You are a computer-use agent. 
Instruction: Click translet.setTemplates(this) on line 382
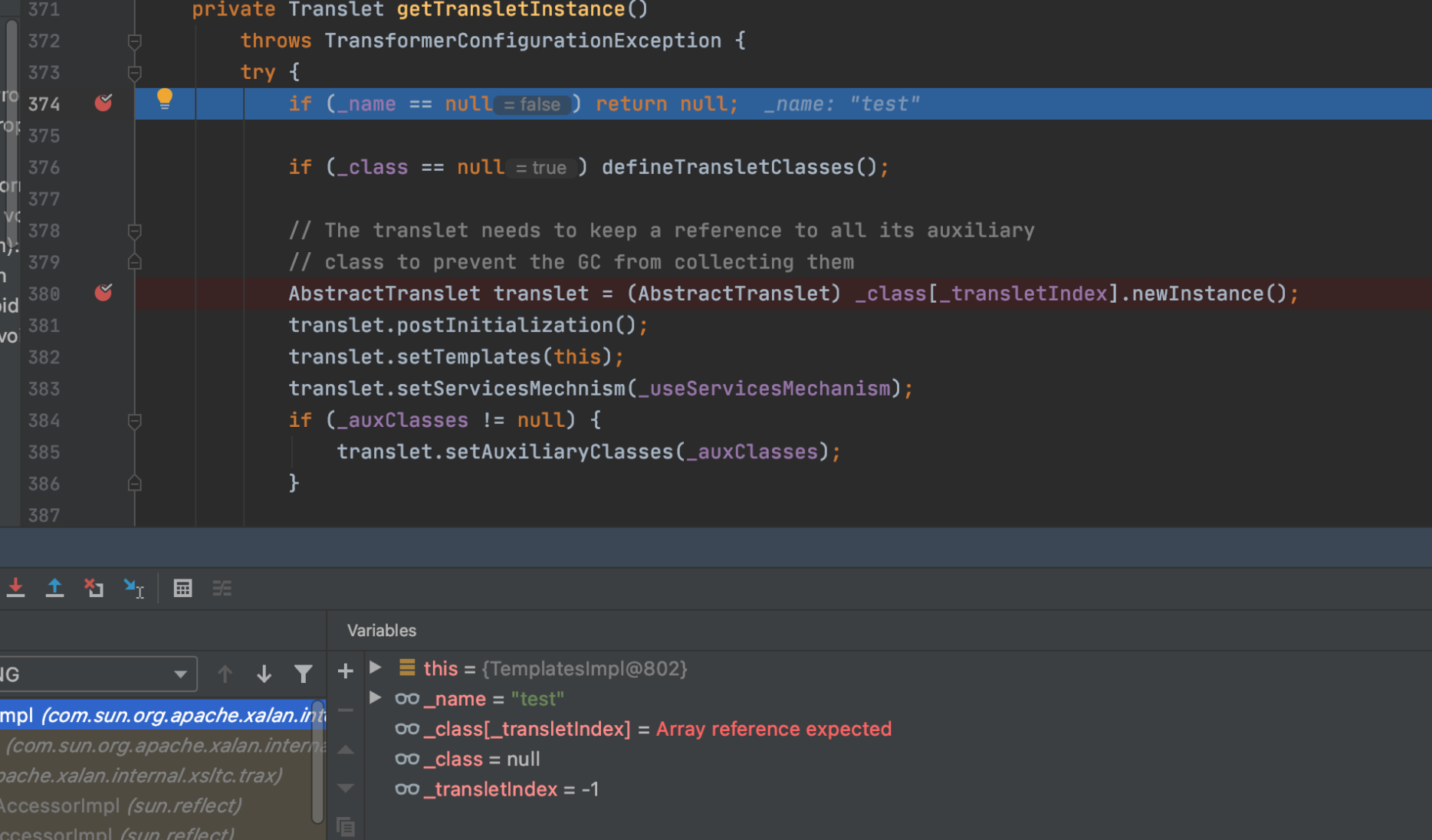pos(451,357)
